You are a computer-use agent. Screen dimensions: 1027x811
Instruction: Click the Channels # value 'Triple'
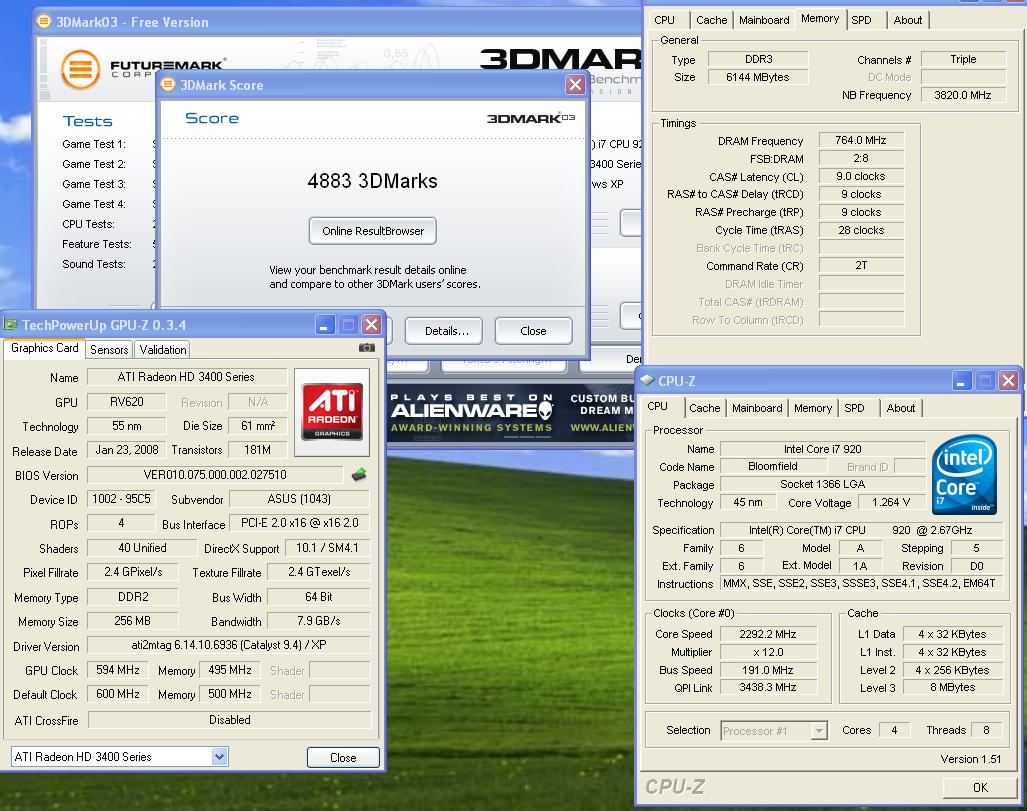tap(963, 59)
